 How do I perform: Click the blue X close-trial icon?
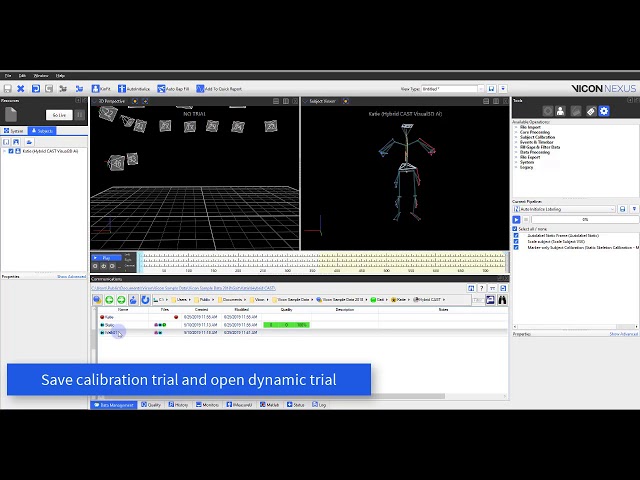tap(21, 89)
